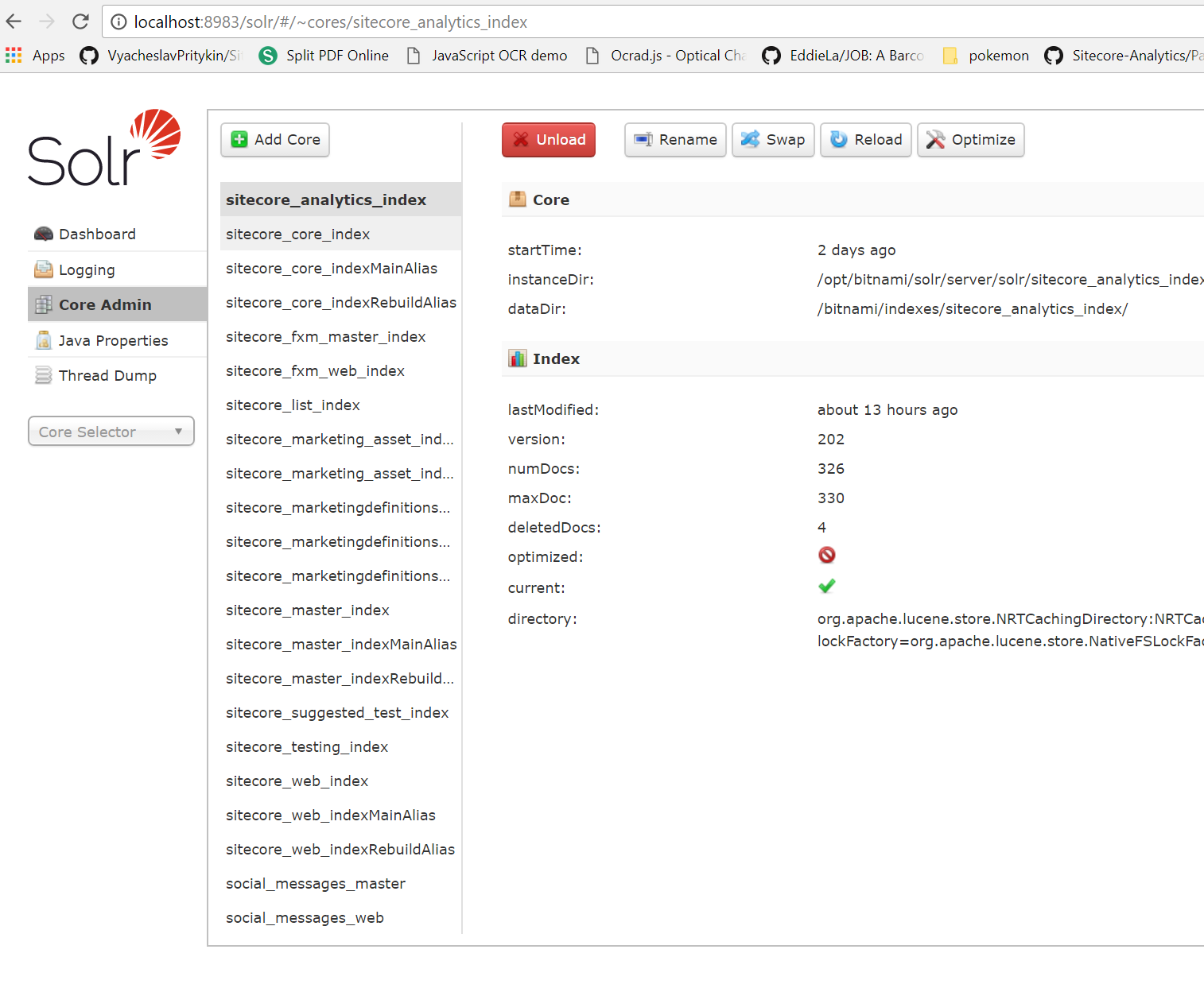
Task: Click the browser address bar
Action: [636, 22]
